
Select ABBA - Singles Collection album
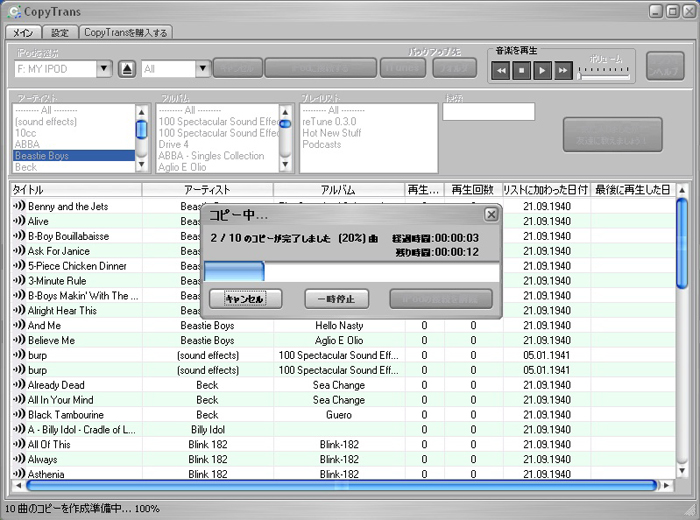pos(218,156)
